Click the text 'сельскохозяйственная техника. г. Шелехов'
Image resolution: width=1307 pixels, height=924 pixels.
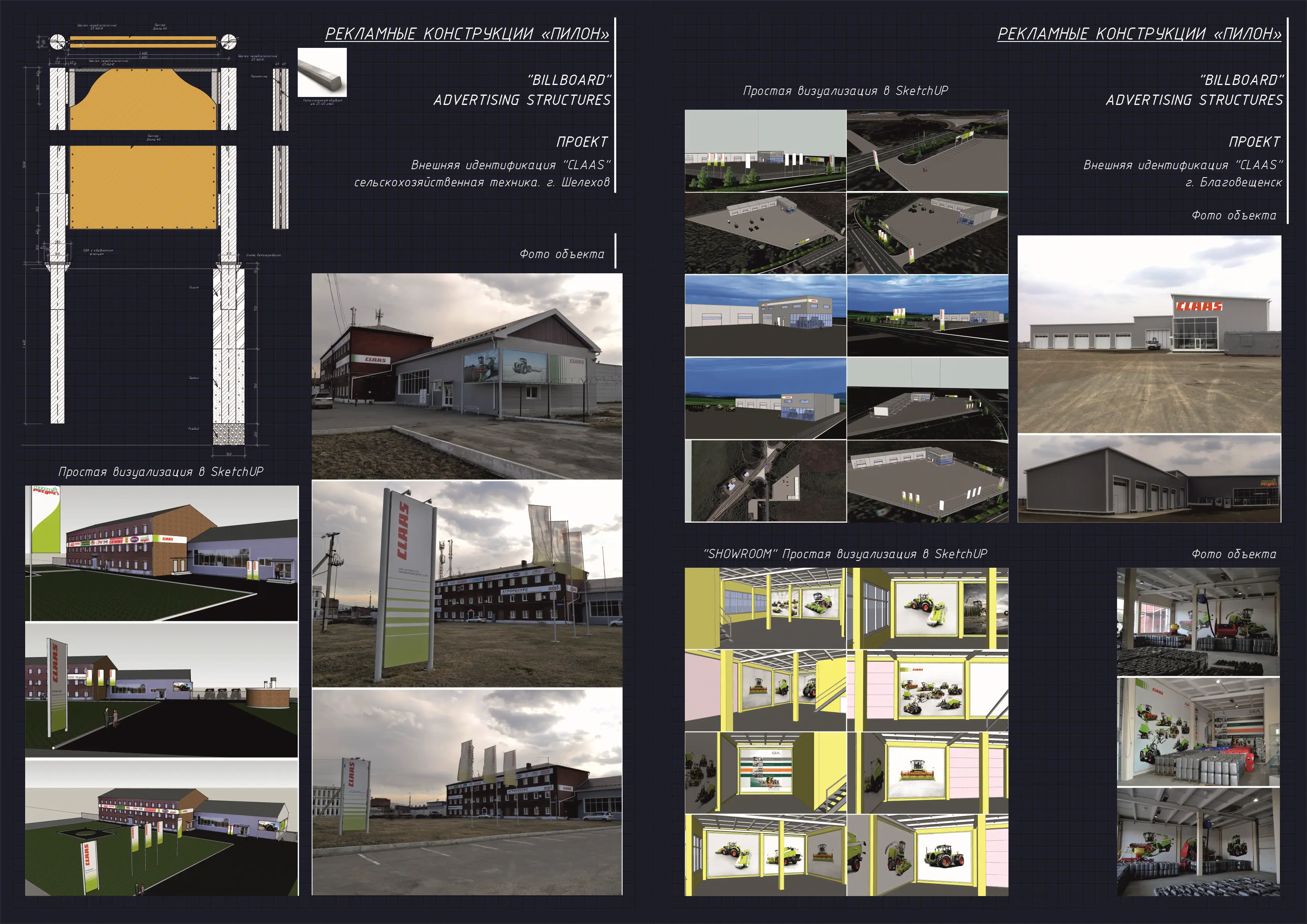click(x=482, y=183)
